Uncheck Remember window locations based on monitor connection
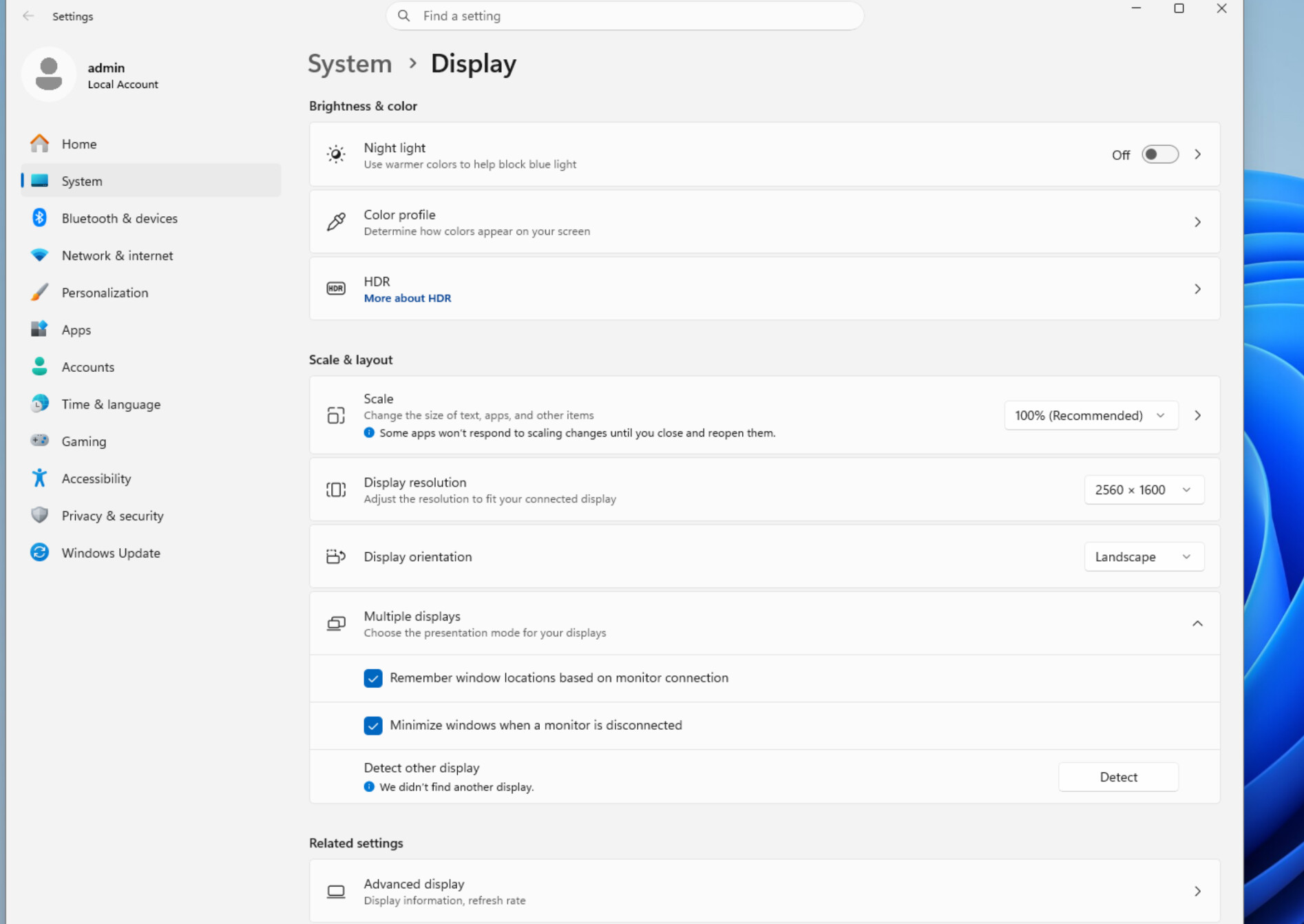Viewport: 1304px width, 924px height. (x=373, y=678)
